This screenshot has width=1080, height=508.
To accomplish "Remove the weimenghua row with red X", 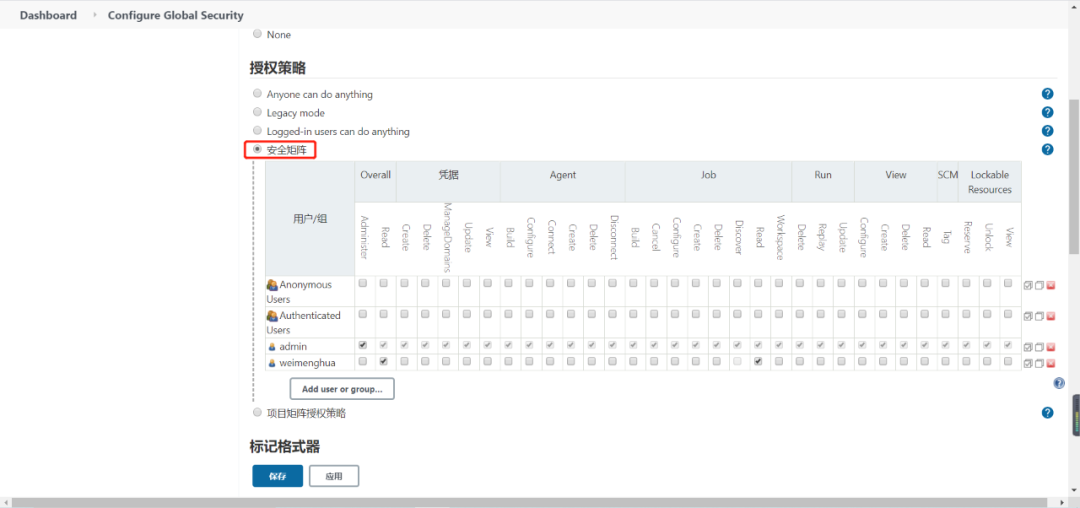I will (x=1050, y=363).
